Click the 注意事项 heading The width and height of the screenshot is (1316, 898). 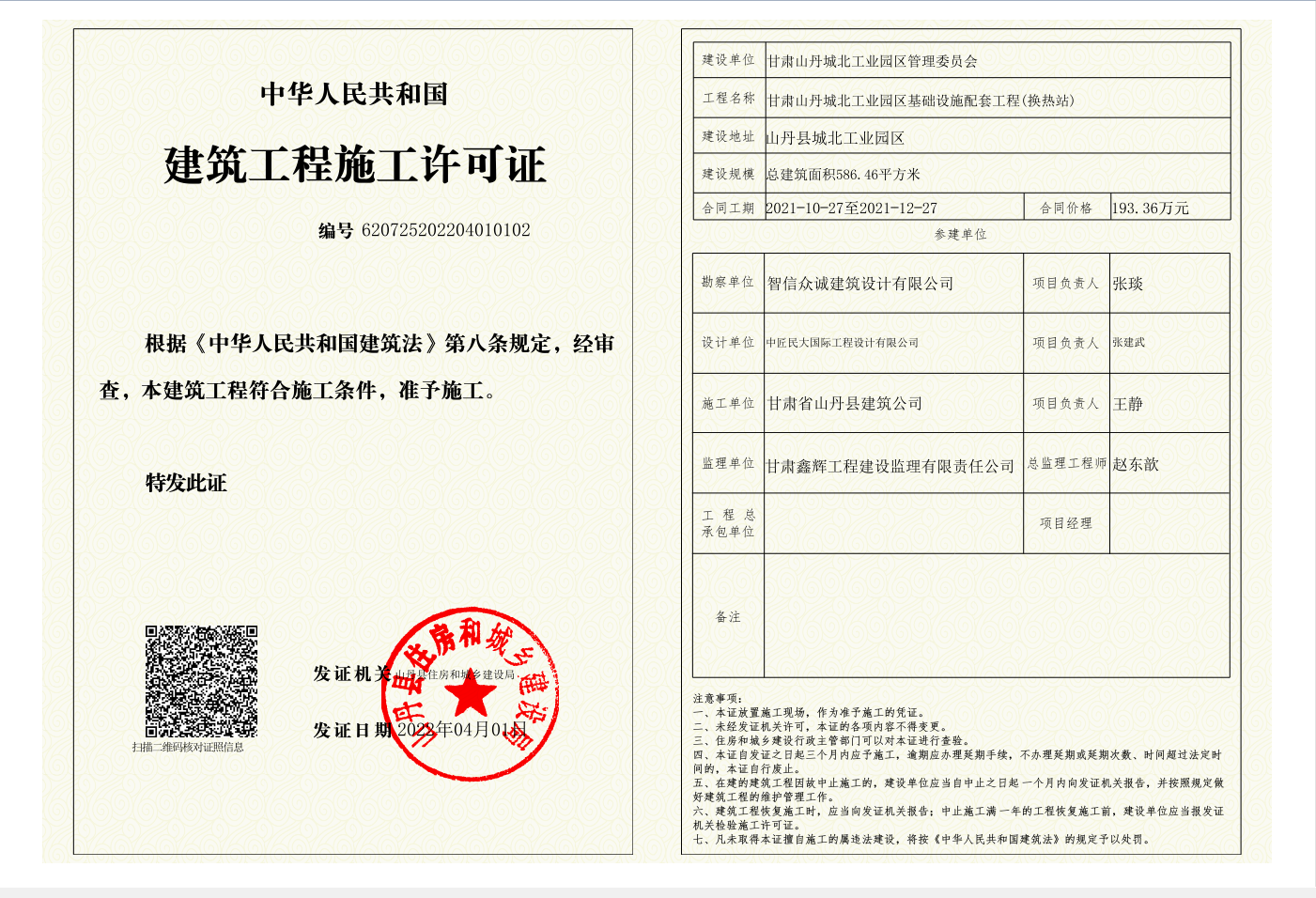[719, 699]
